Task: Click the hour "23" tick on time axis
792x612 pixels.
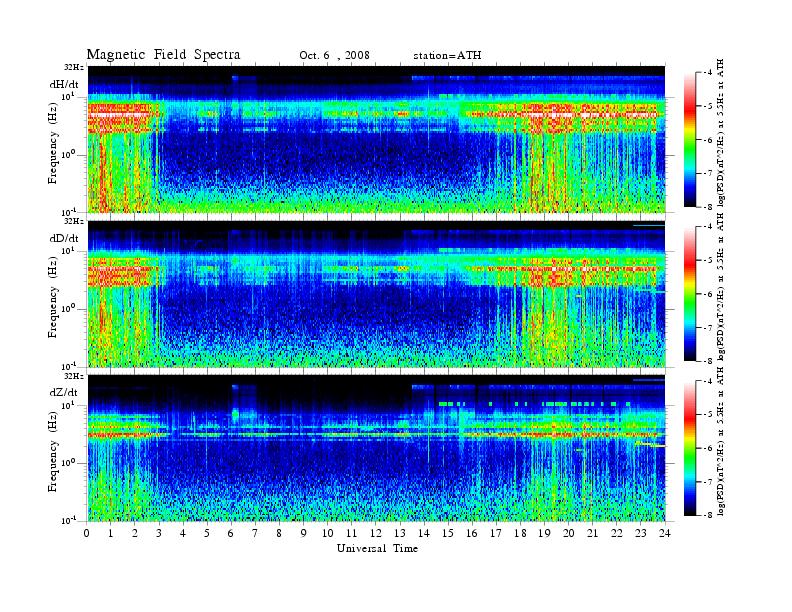Action: coord(641,533)
